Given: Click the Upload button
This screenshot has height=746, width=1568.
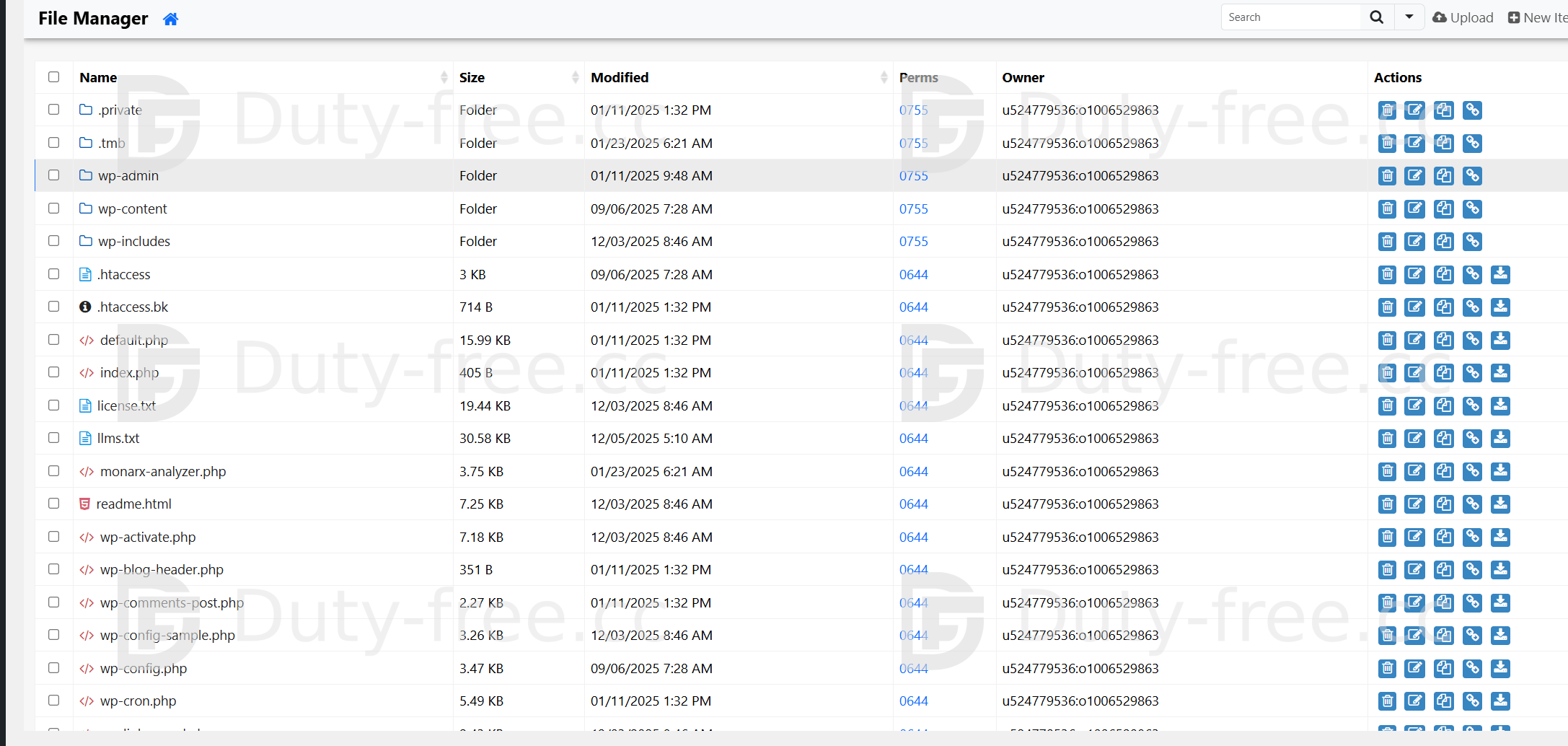Looking at the screenshot, I should pos(1463,17).
